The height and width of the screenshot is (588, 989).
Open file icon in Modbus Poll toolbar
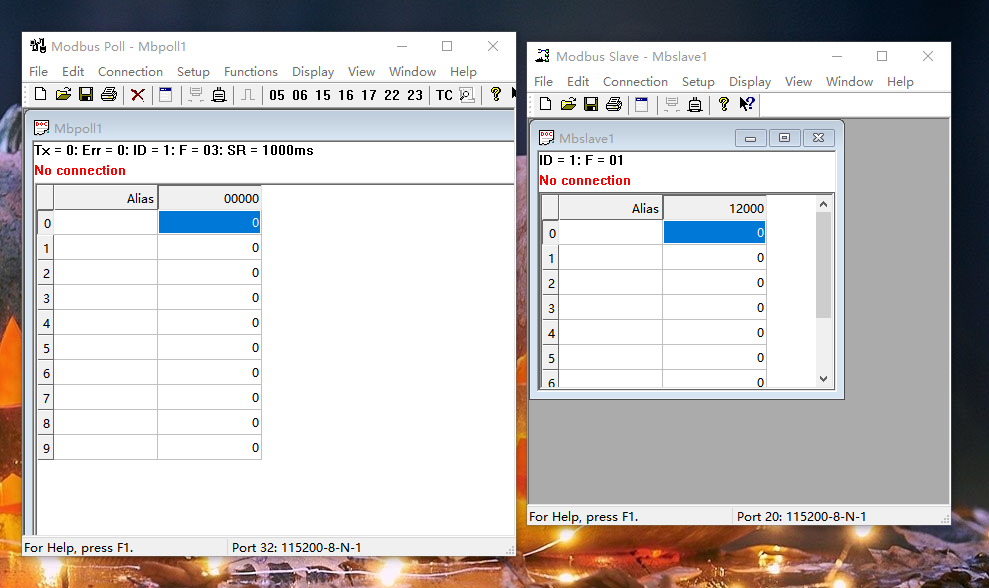pos(63,95)
